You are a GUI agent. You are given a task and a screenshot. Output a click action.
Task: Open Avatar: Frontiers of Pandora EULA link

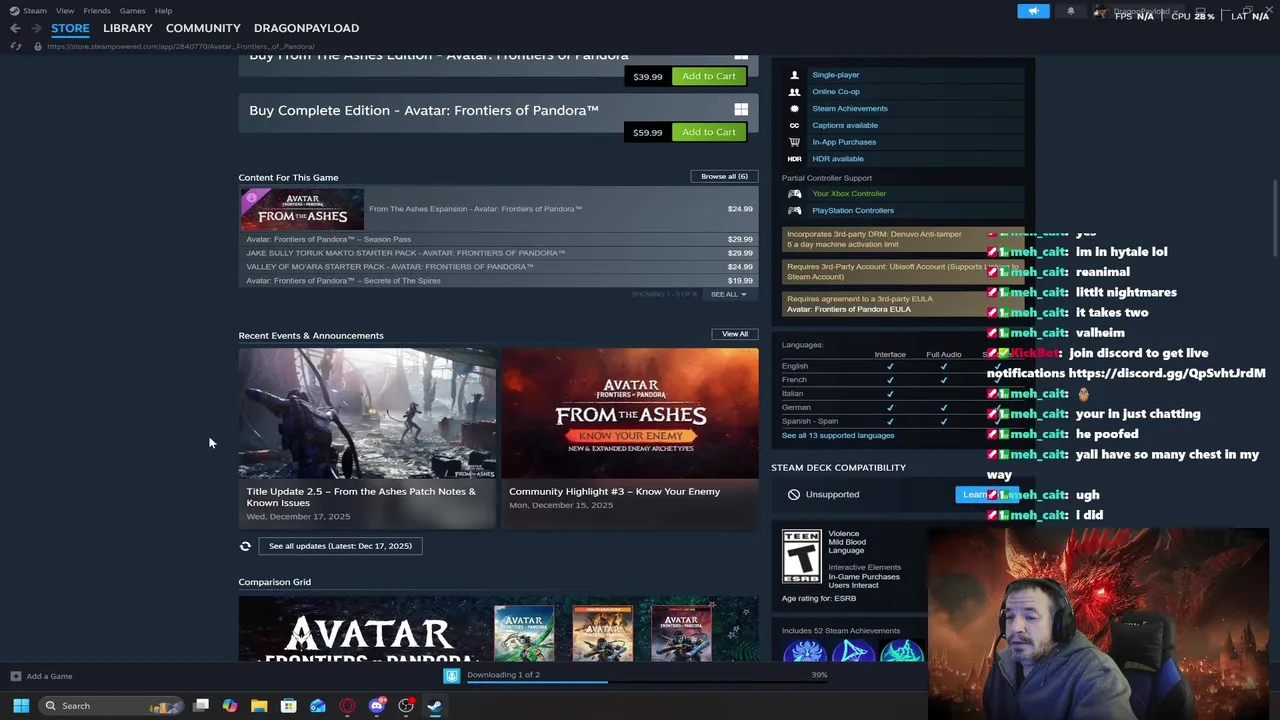pos(848,309)
